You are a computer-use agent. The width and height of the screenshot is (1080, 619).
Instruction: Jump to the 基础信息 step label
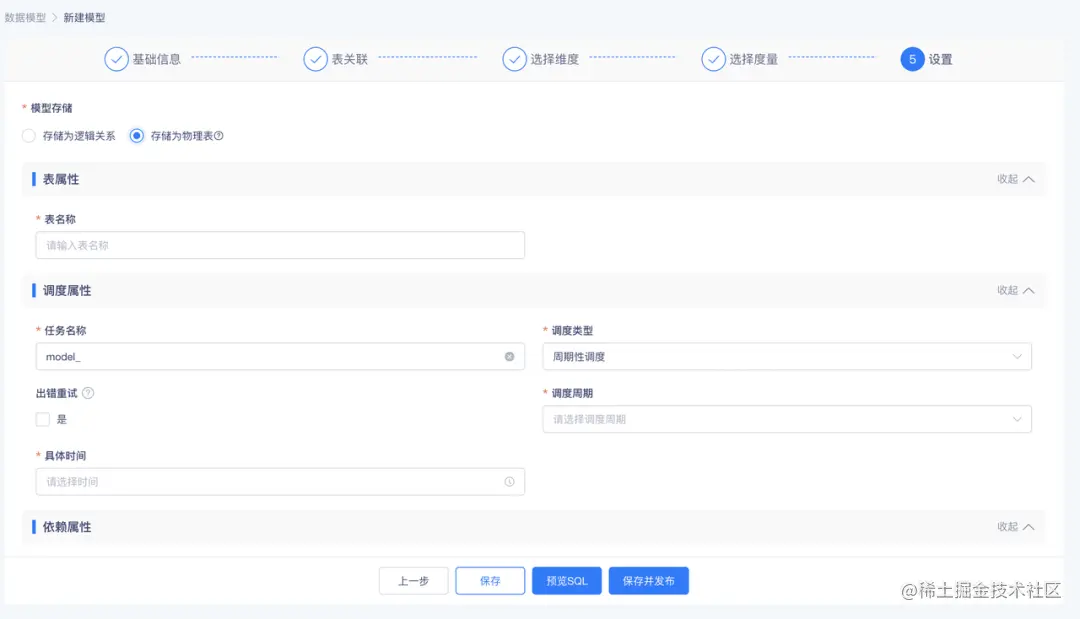point(156,59)
